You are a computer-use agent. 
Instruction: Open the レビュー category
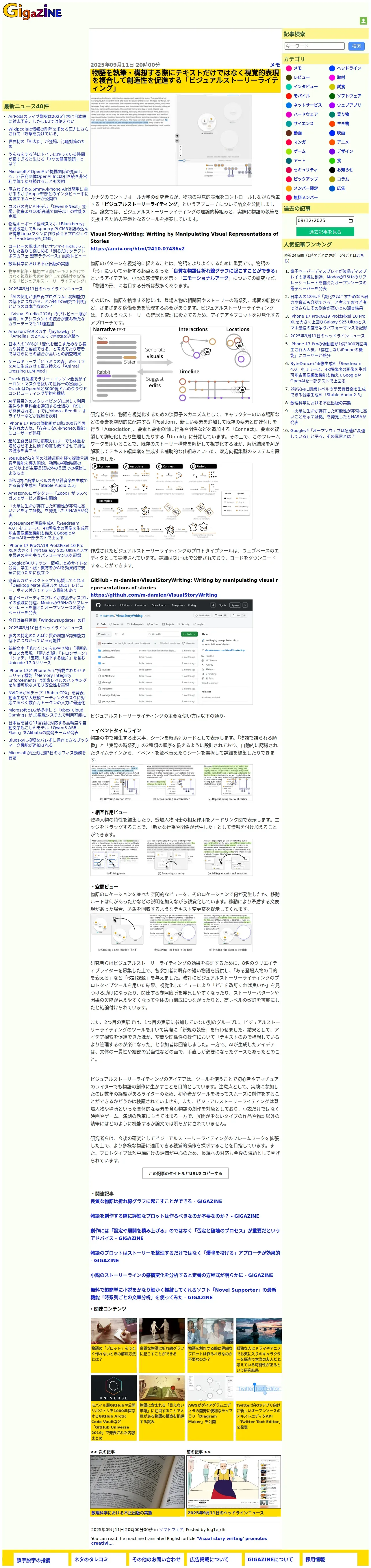coord(302,77)
